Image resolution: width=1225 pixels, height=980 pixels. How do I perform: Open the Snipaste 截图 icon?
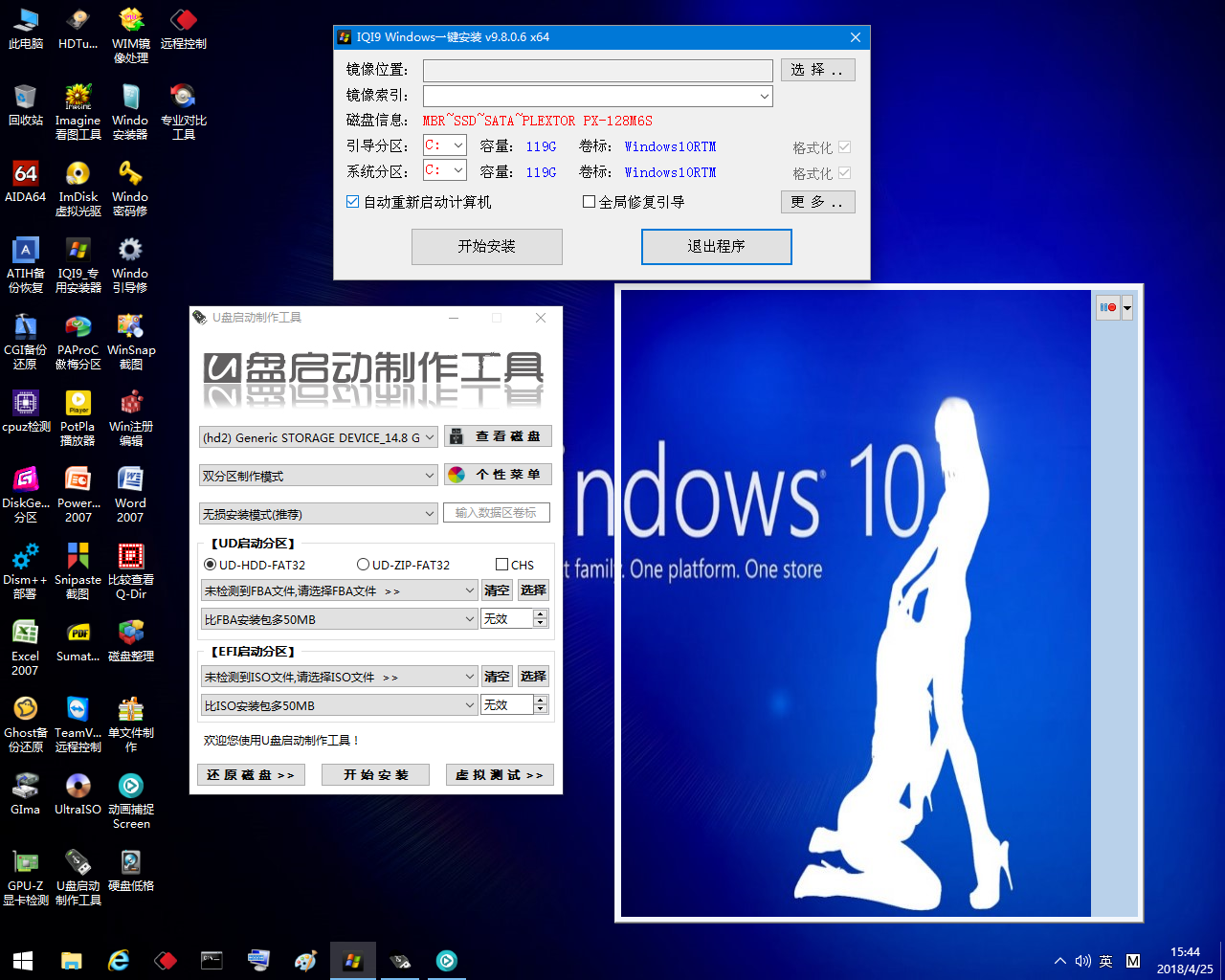pyautogui.click(x=78, y=571)
